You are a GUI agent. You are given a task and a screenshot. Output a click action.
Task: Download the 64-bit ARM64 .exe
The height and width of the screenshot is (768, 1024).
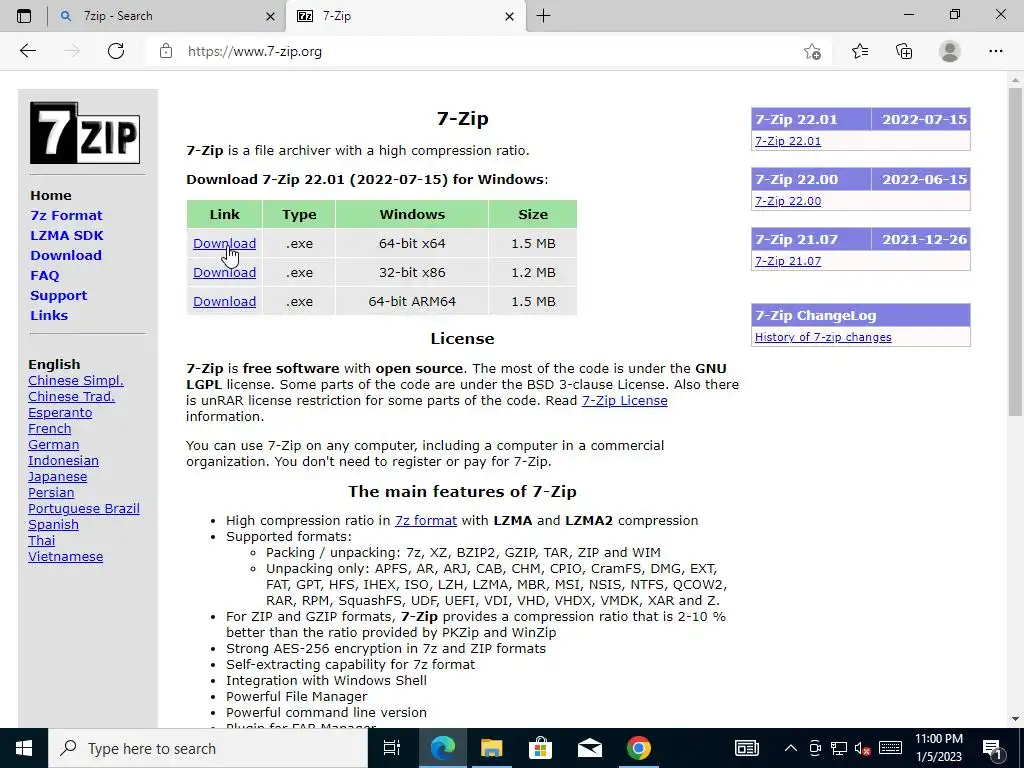click(x=224, y=302)
